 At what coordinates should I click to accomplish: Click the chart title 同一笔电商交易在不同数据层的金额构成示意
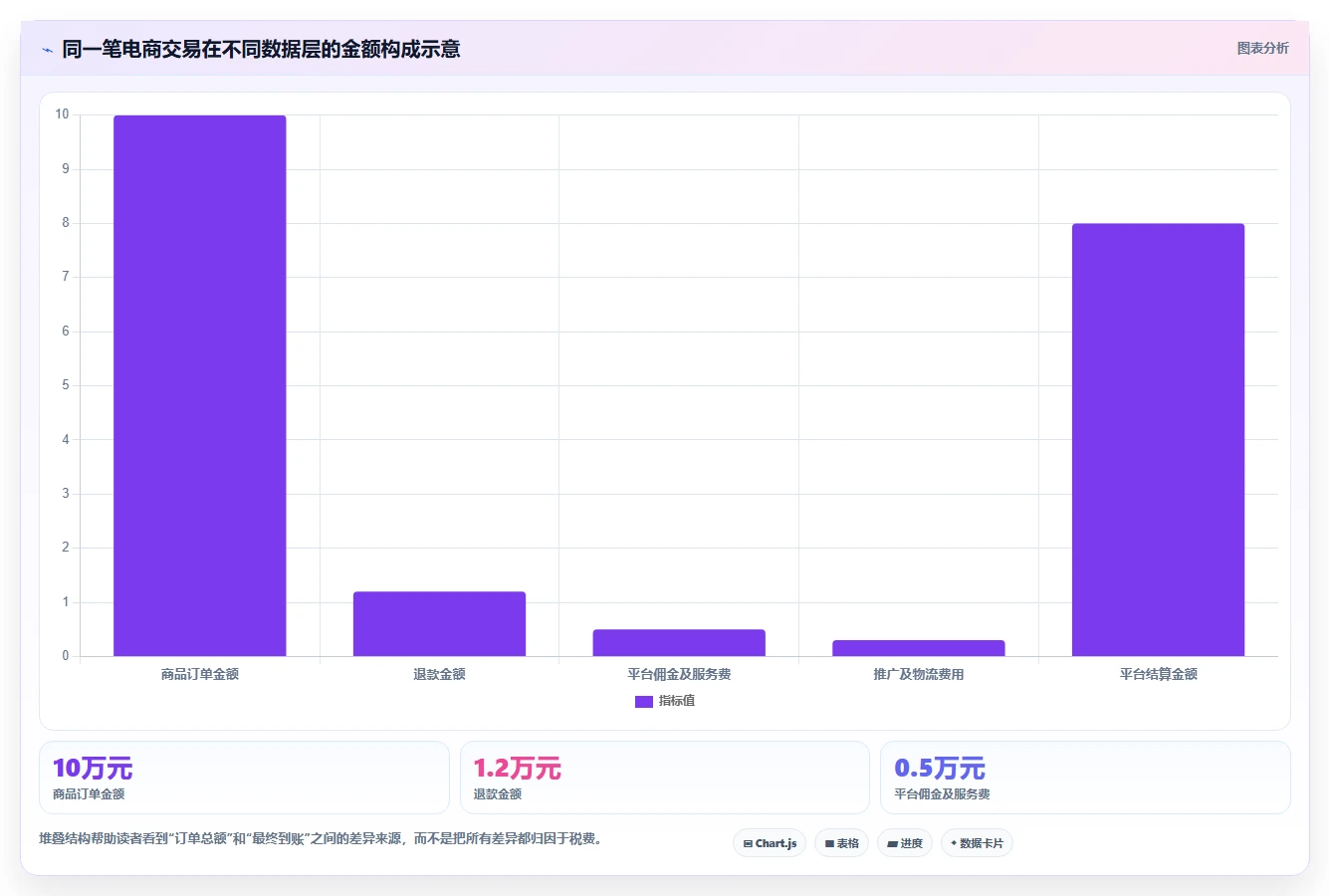261,49
